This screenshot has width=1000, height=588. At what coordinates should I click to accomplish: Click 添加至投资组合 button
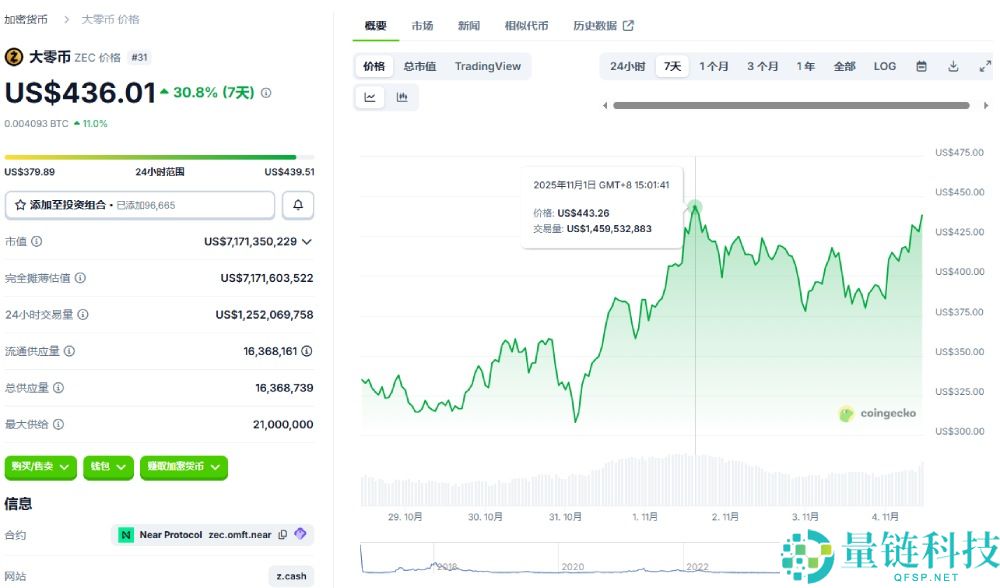pyautogui.click(x=140, y=205)
